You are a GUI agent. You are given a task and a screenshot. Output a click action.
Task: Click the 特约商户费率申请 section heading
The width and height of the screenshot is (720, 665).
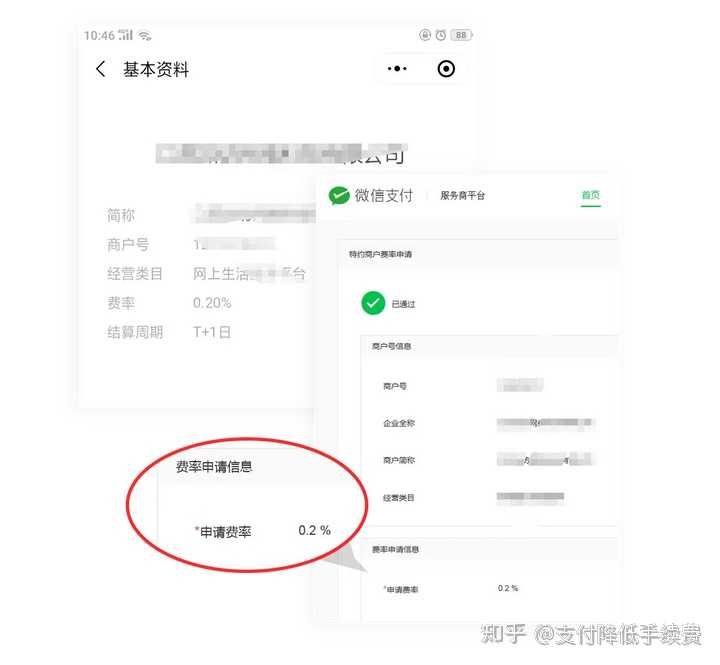pyautogui.click(x=380, y=254)
